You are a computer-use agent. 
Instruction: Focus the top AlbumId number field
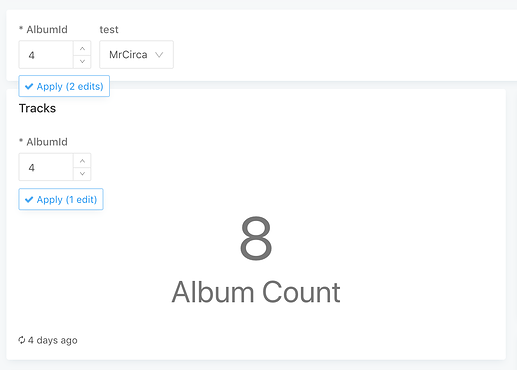click(46, 55)
